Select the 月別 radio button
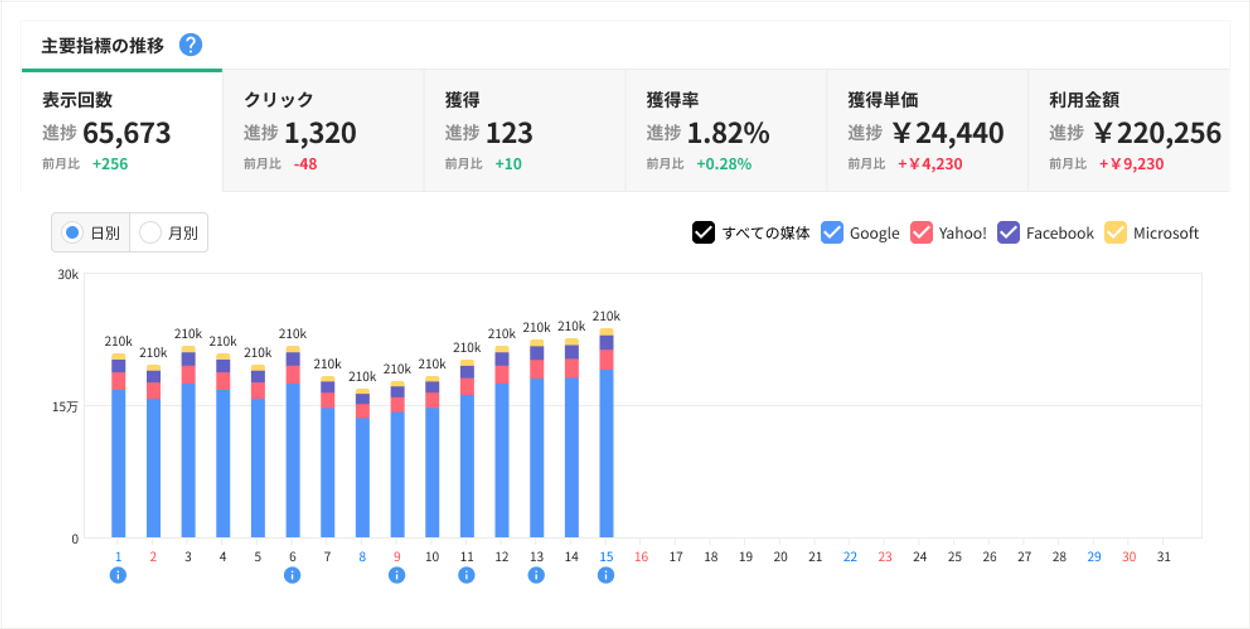The height and width of the screenshot is (629, 1250). (150, 233)
